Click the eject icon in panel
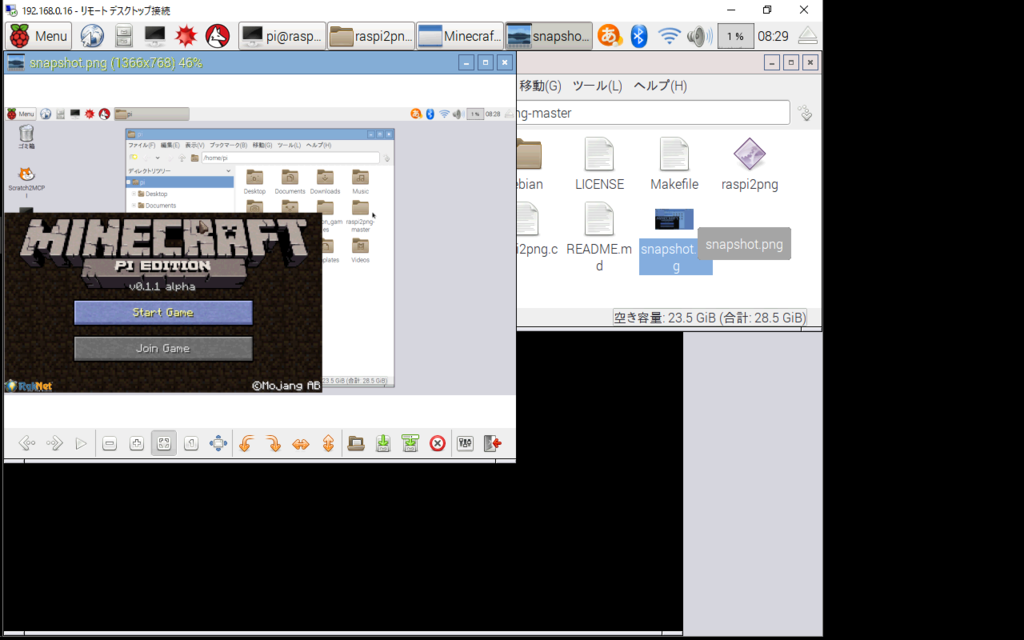This screenshot has height=640, width=1024. (808, 35)
